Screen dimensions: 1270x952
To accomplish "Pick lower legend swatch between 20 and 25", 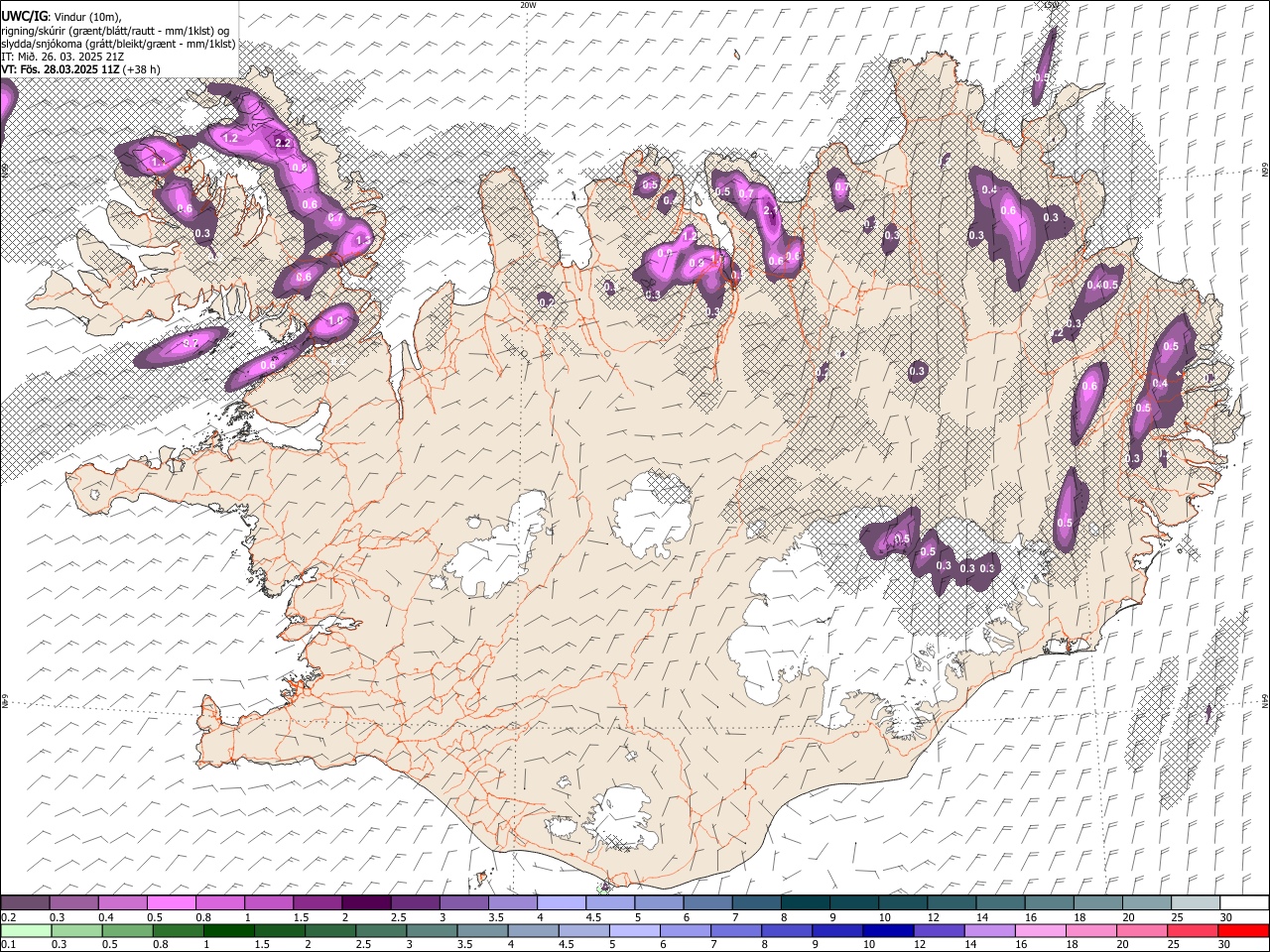I will pos(1141,930).
